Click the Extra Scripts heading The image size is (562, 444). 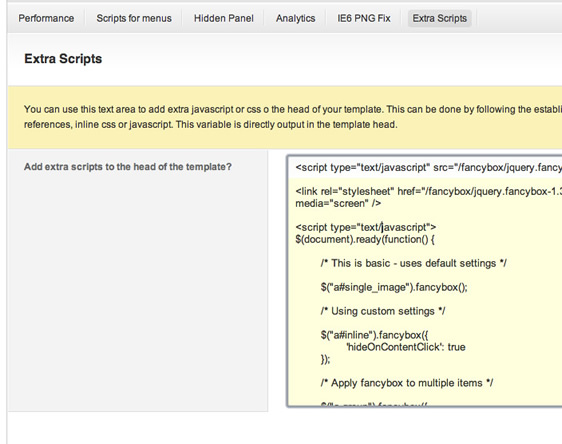63,59
